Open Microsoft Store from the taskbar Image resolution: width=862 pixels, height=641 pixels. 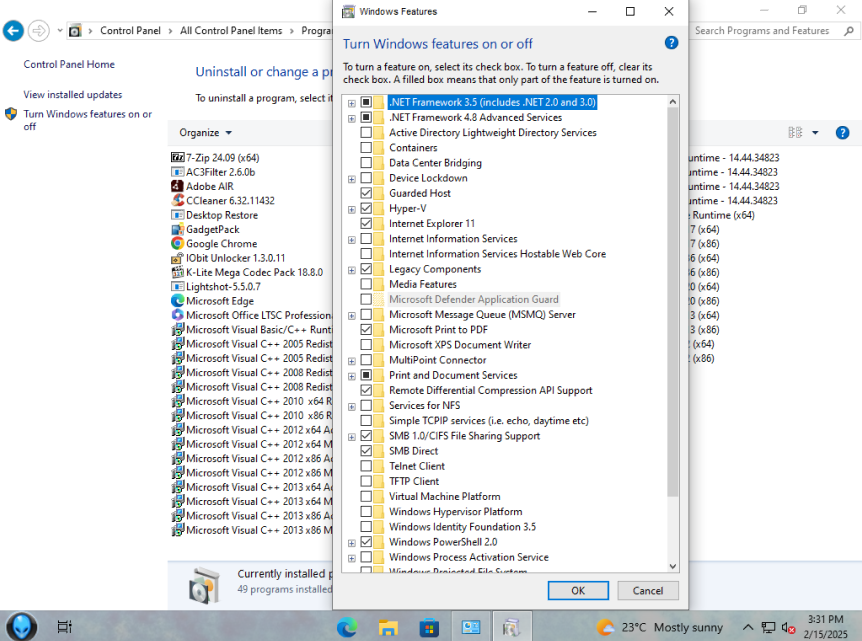[429, 627]
